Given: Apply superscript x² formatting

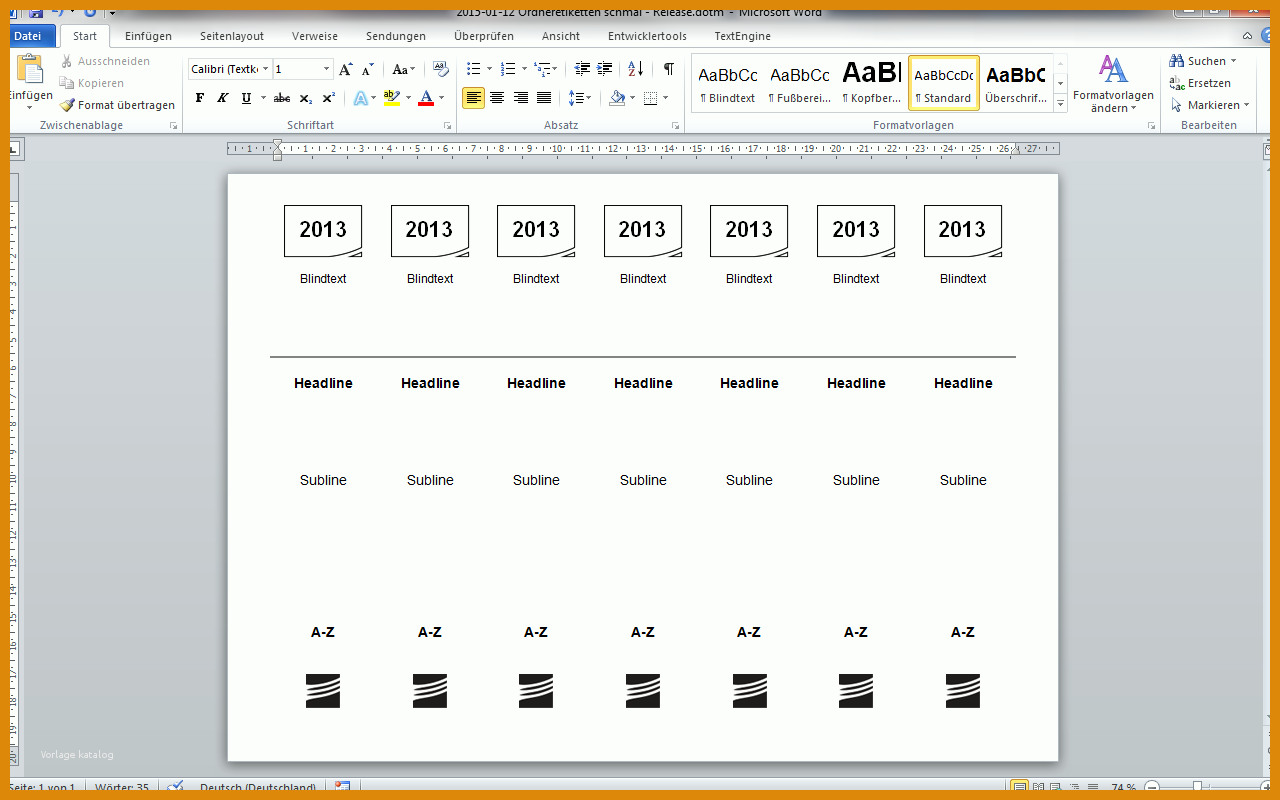Looking at the screenshot, I should [328, 98].
